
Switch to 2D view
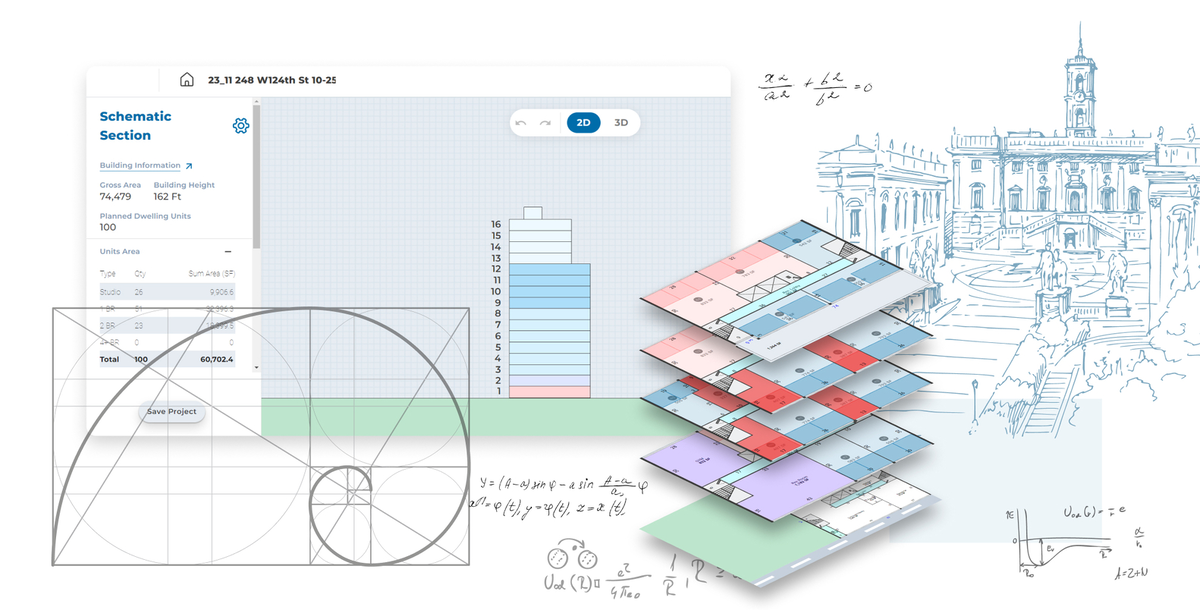point(584,123)
